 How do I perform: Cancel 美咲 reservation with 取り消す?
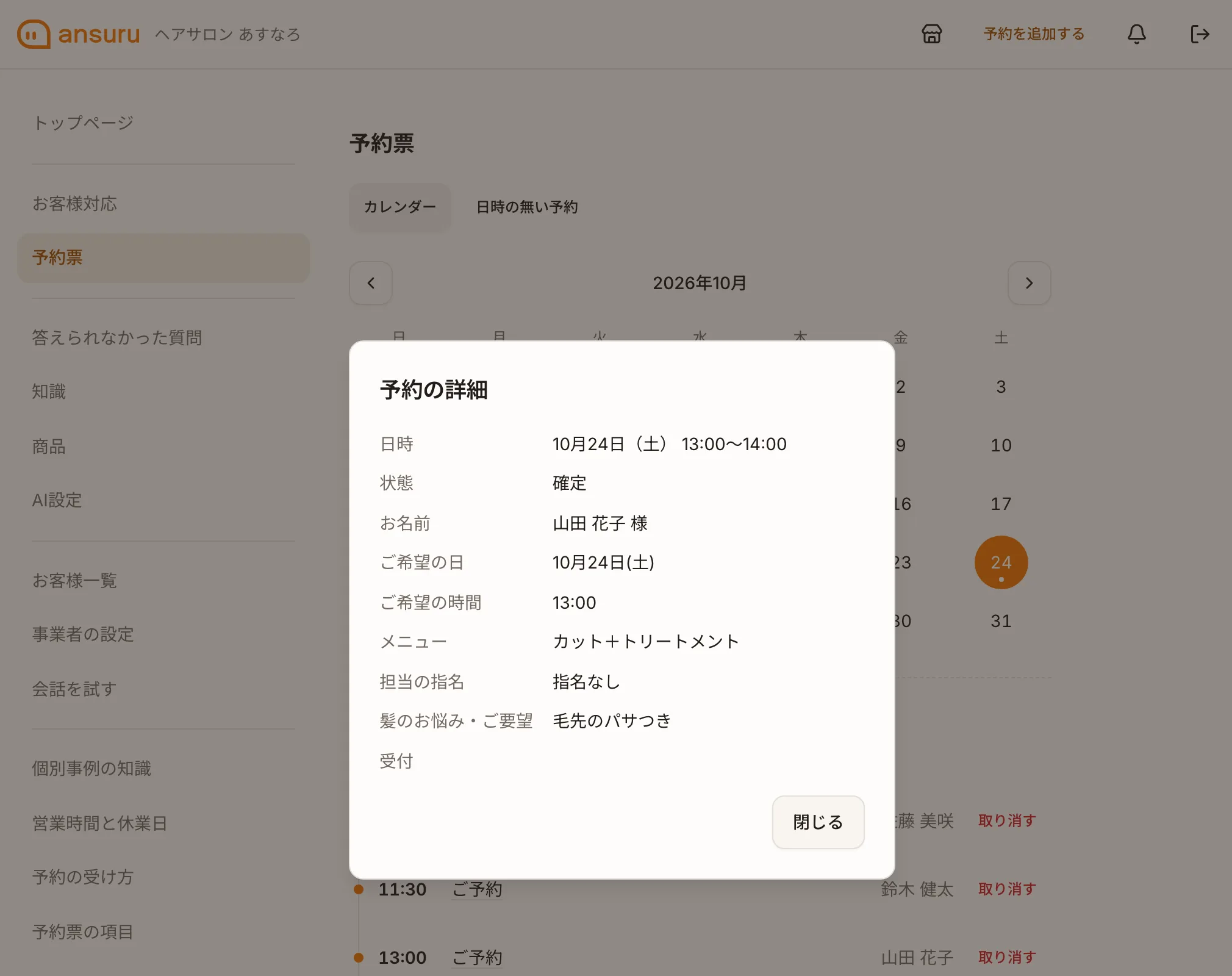[x=1007, y=821]
